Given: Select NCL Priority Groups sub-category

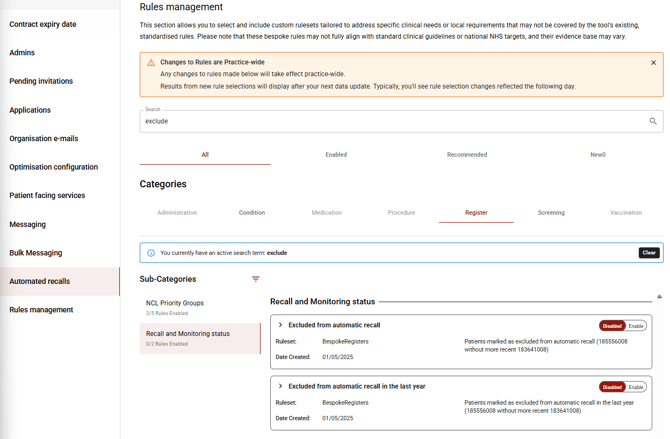Looking at the screenshot, I should tap(175, 303).
